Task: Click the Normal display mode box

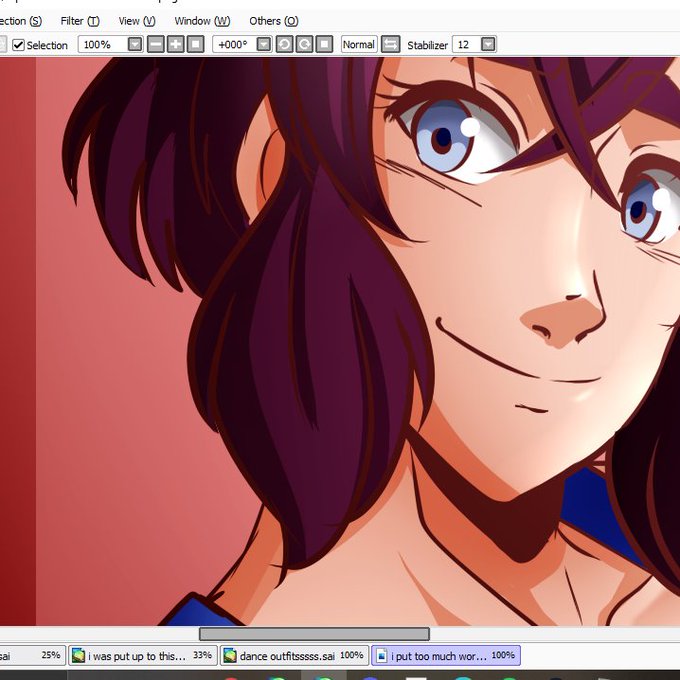Action: click(359, 44)
